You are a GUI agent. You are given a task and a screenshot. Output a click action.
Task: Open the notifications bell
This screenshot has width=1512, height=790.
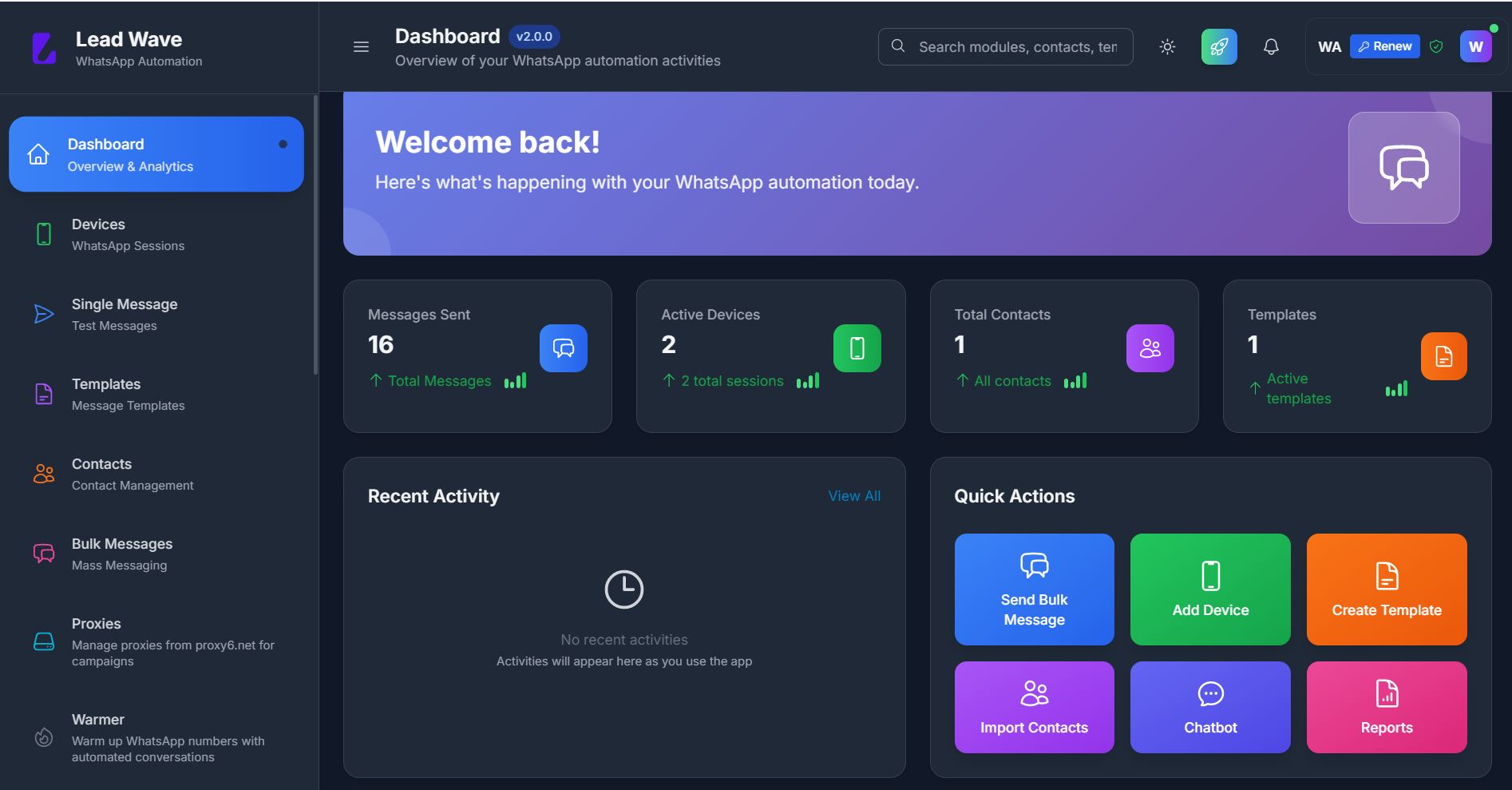1271,47
